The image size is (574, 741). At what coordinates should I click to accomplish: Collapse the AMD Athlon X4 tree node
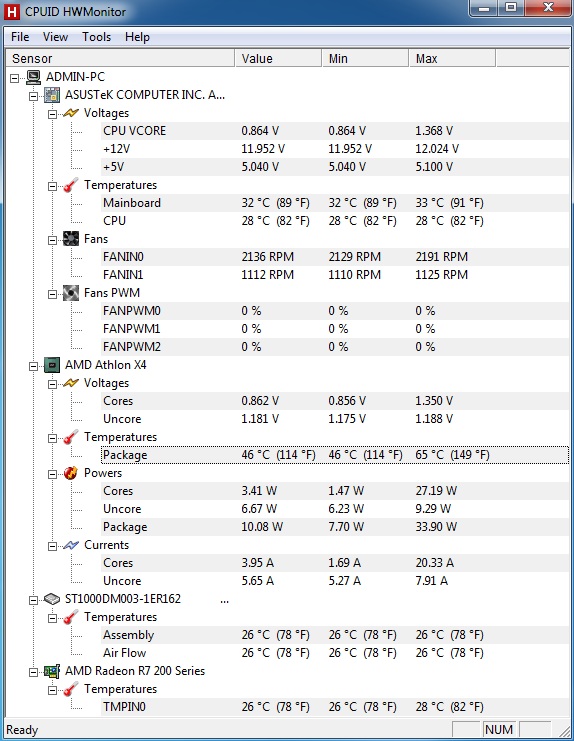pos(34,366)
